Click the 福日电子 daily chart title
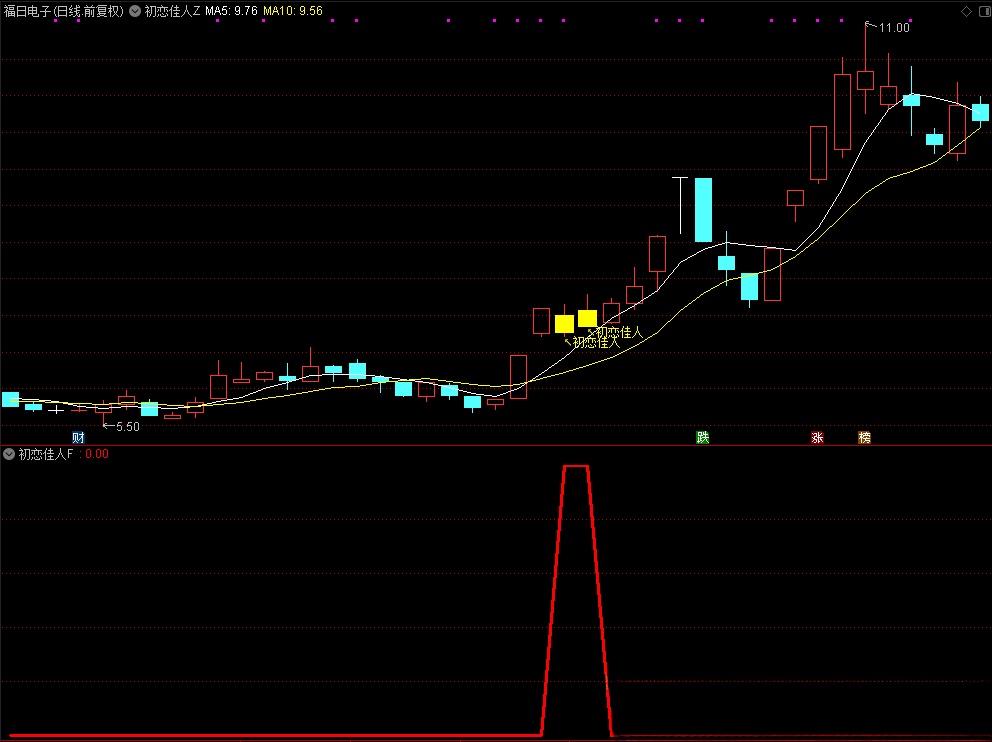The image size is (992, 742). (64, 12)
